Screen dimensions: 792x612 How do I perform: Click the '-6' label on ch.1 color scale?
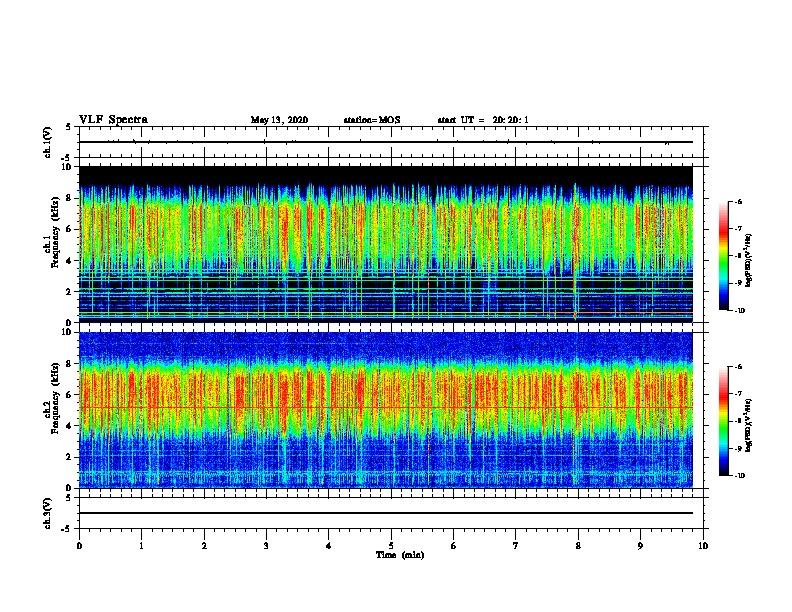click(x=738, y=201)
